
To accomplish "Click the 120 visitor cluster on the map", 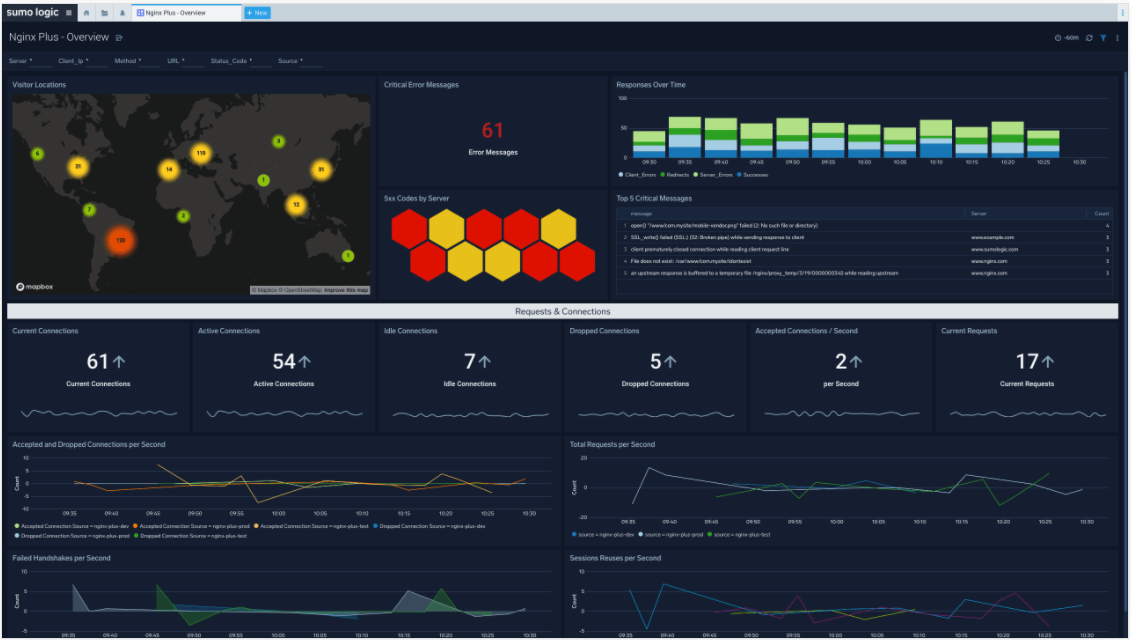I will pyautogui.click(x=120, y=240).
